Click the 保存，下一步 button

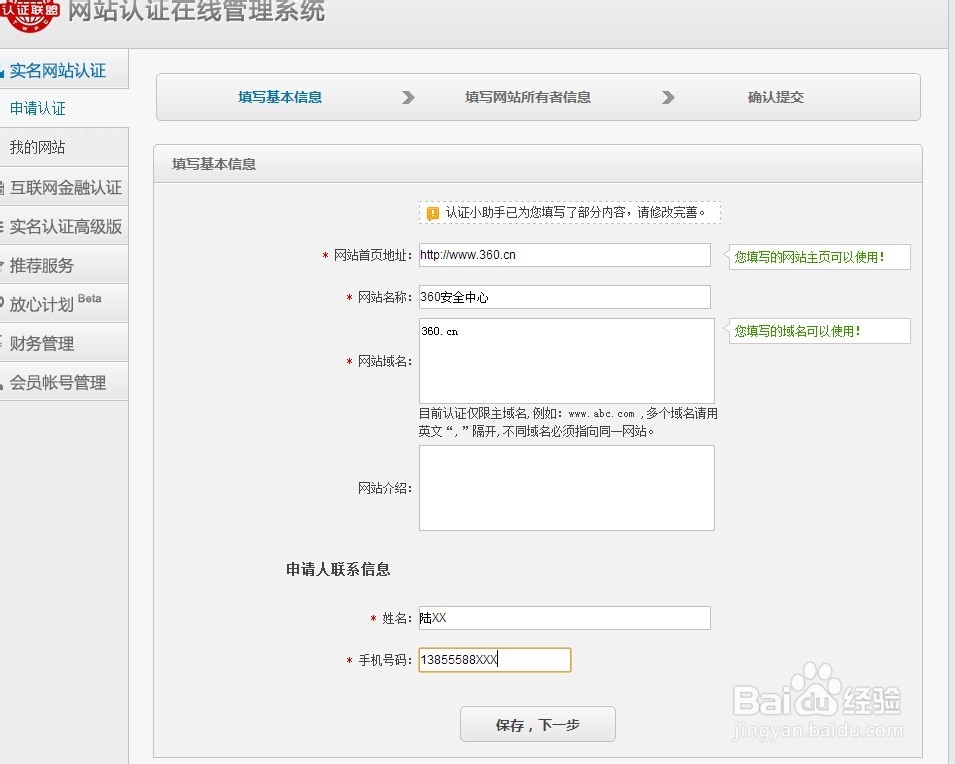(538, 724)
